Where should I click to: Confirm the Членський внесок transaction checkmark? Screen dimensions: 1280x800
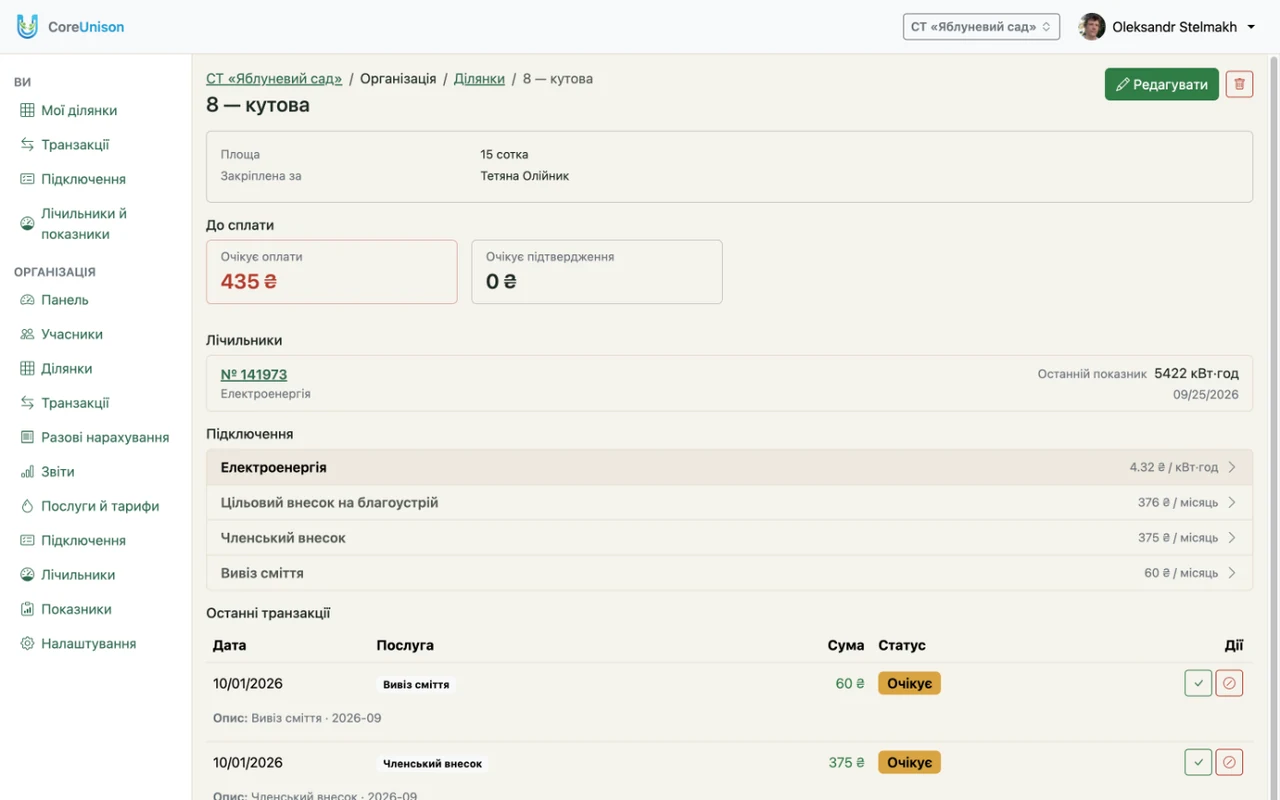(1198, 762)
